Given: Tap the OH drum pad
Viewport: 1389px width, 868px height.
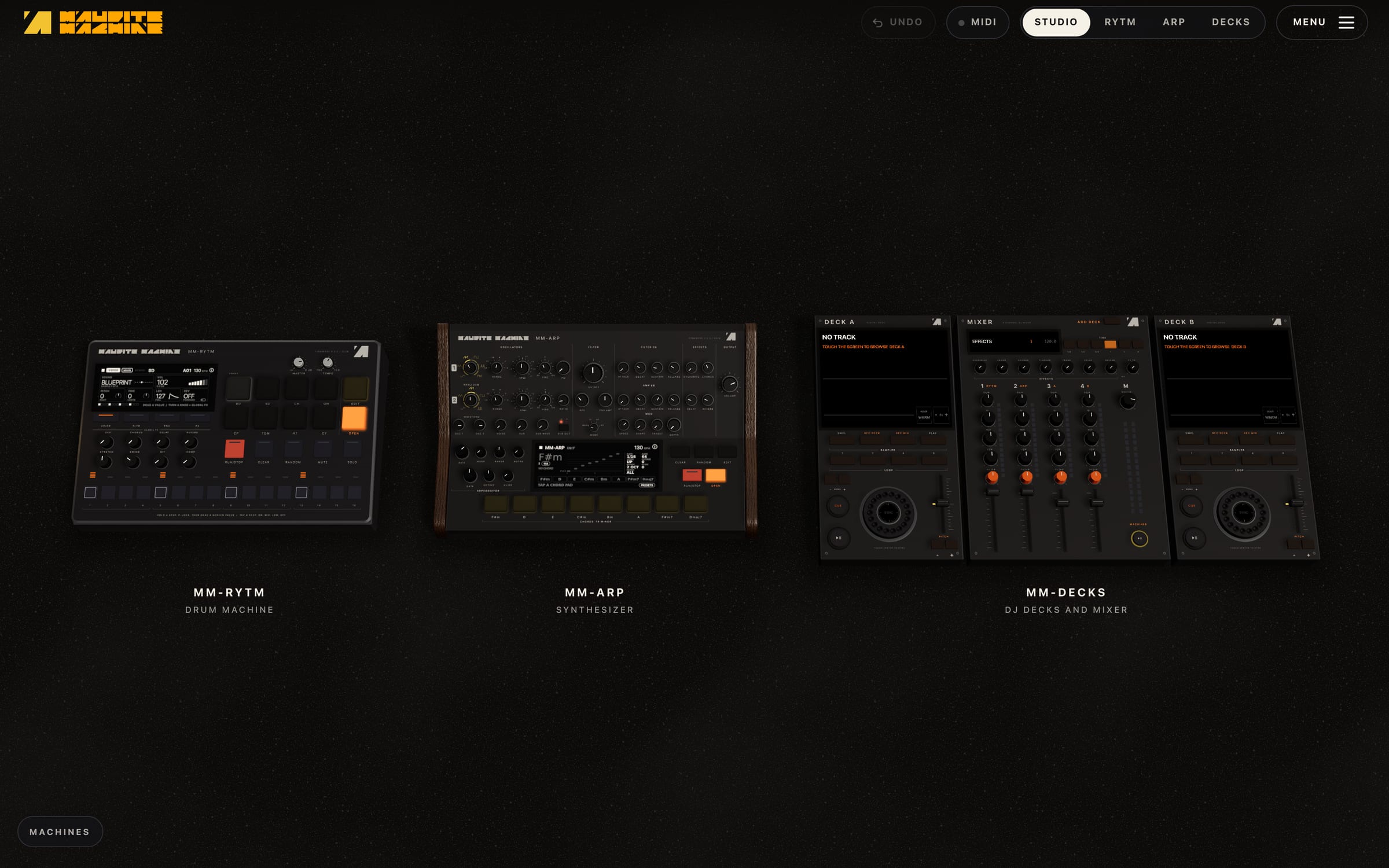Looking at the screenshot, I should (326, 389).
